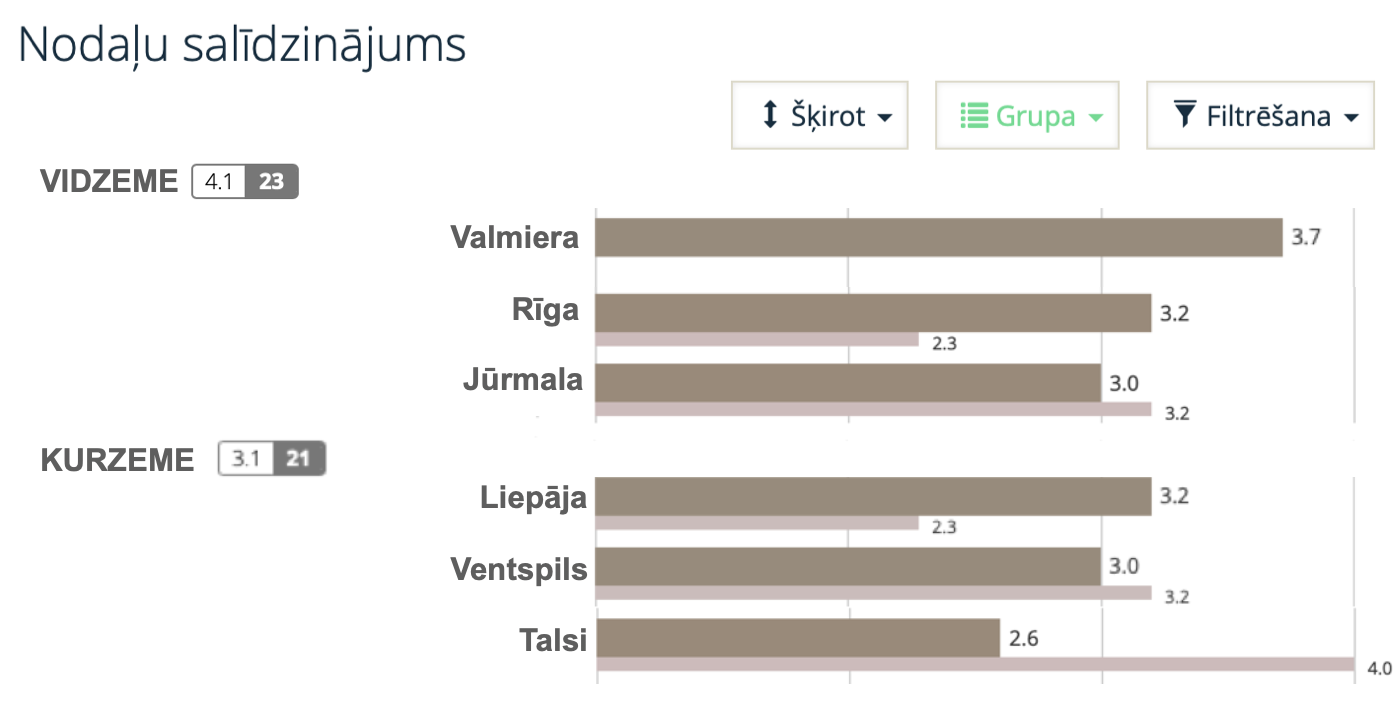1400x710 pixels.
Task: Click the Ventspils label
Action: point(520,569)
